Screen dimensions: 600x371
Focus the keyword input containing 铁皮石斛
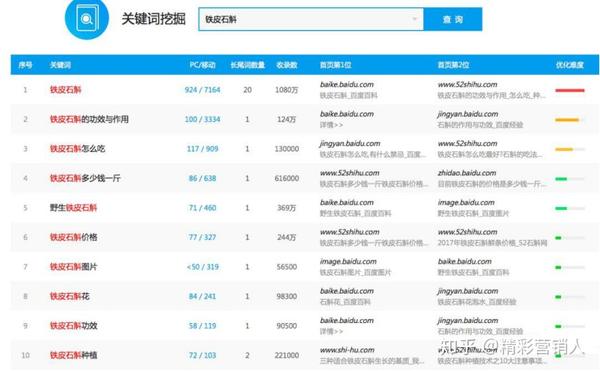click(x=311, y=19)
